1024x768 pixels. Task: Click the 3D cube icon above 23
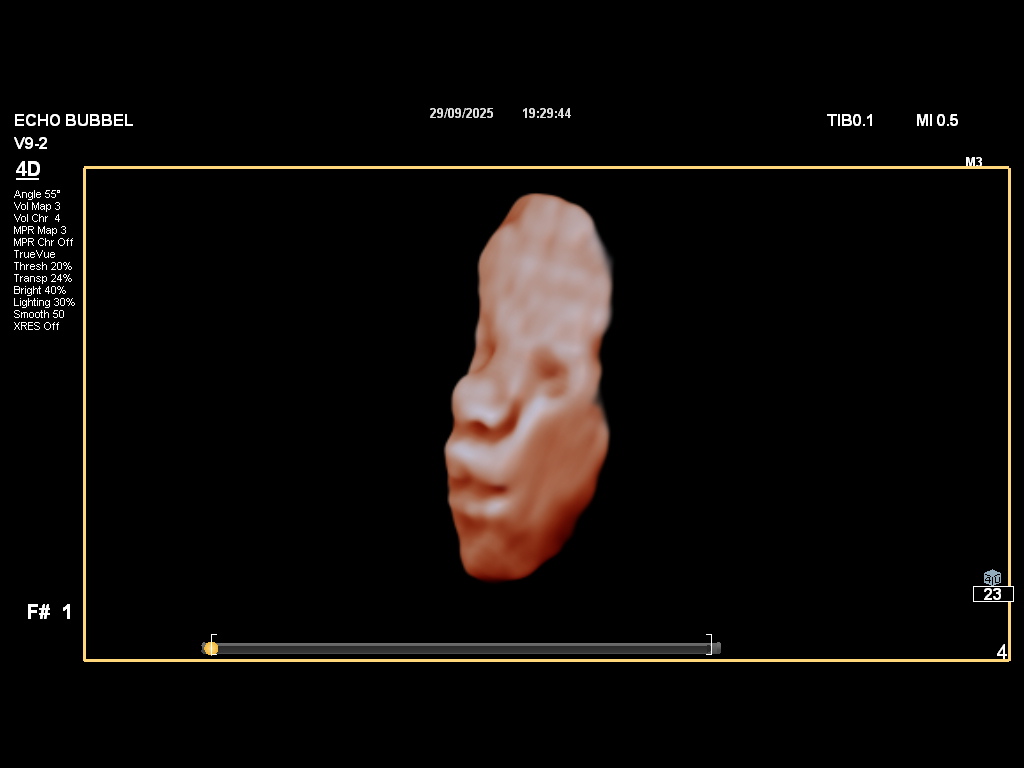tap(992, 578)
